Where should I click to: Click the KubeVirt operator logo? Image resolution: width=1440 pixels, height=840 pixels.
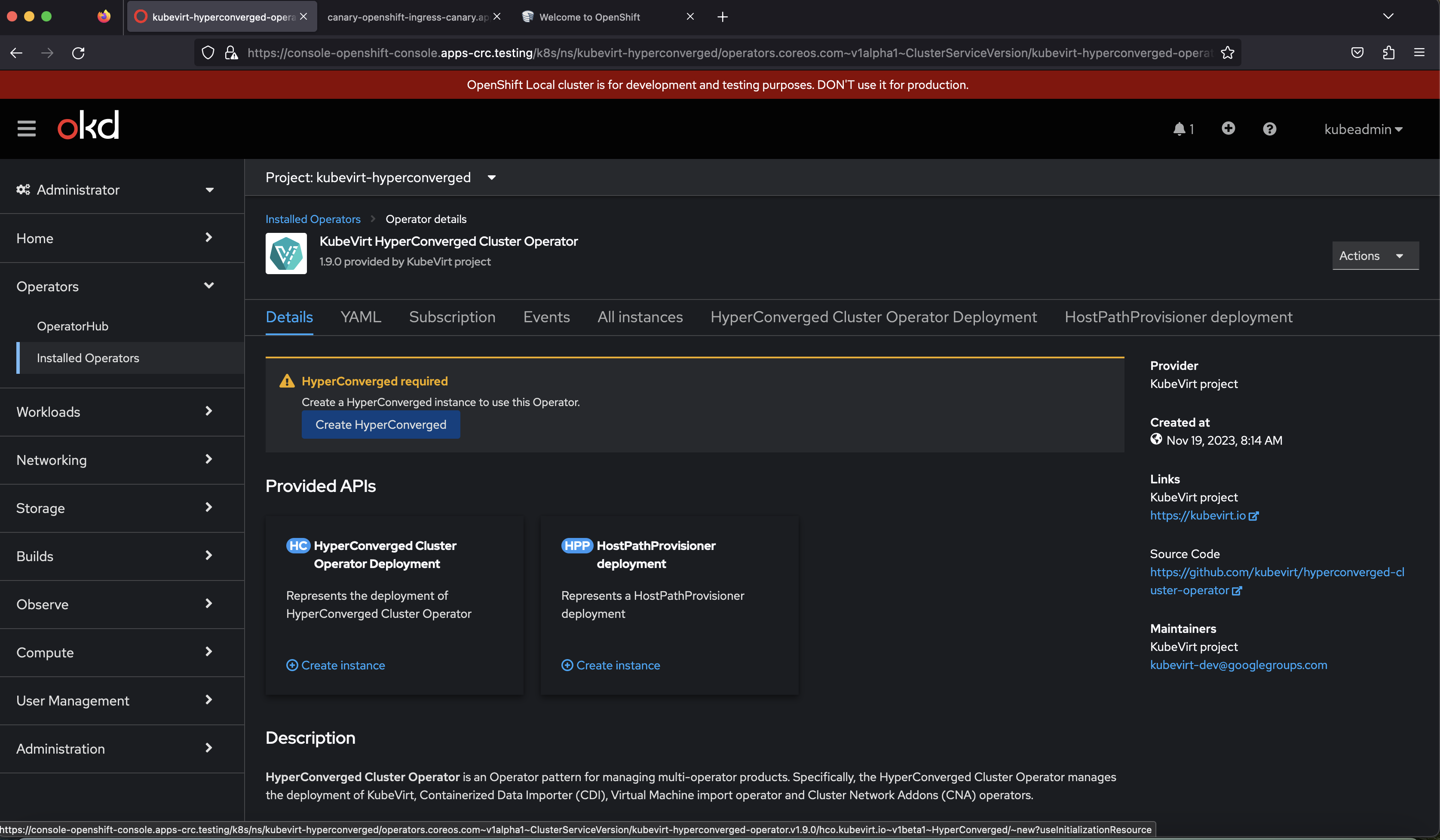[286, 254]
